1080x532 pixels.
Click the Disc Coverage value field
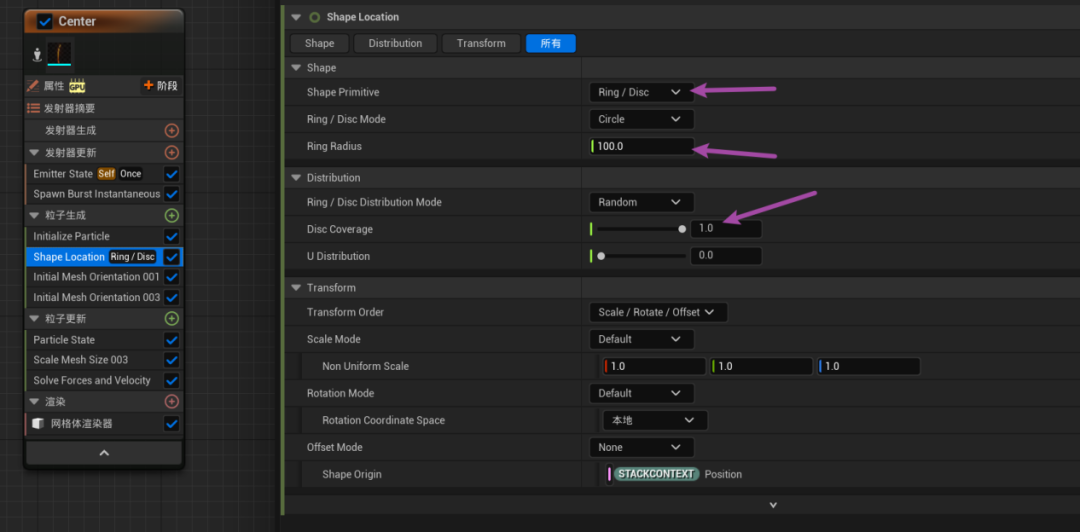tap(725, 229)
